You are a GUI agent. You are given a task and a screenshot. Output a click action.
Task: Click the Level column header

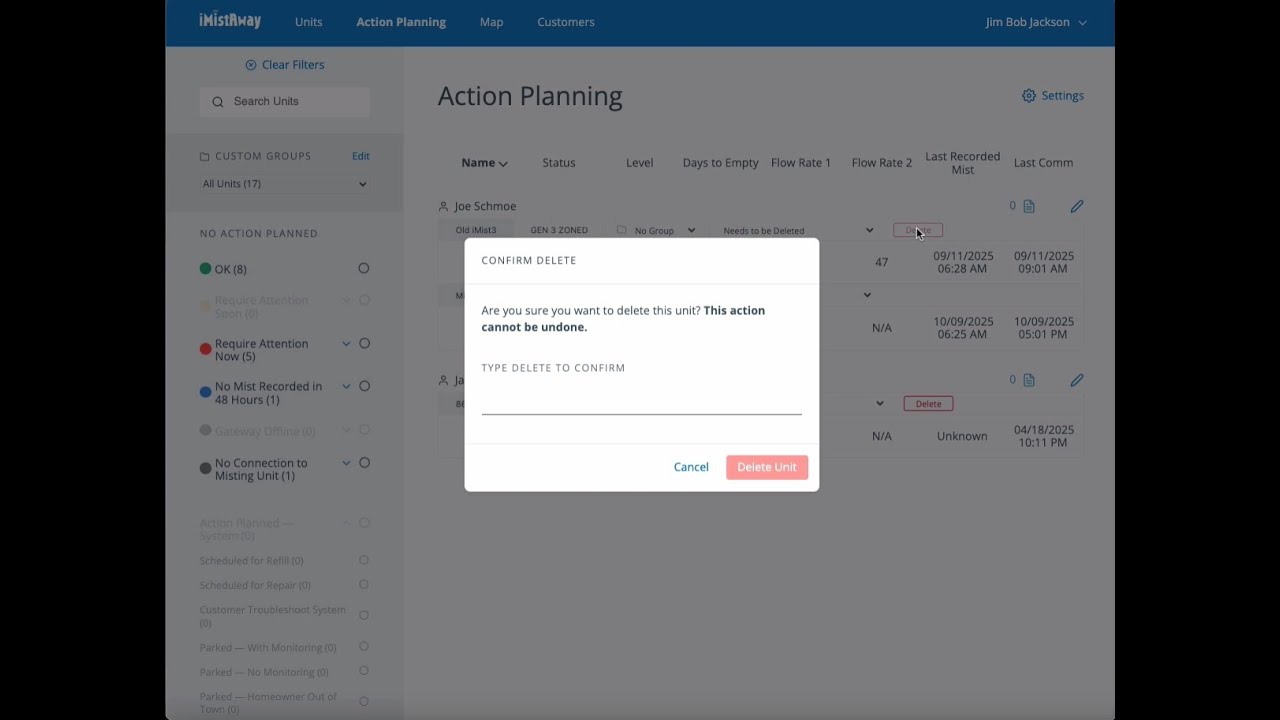point(640,163)
